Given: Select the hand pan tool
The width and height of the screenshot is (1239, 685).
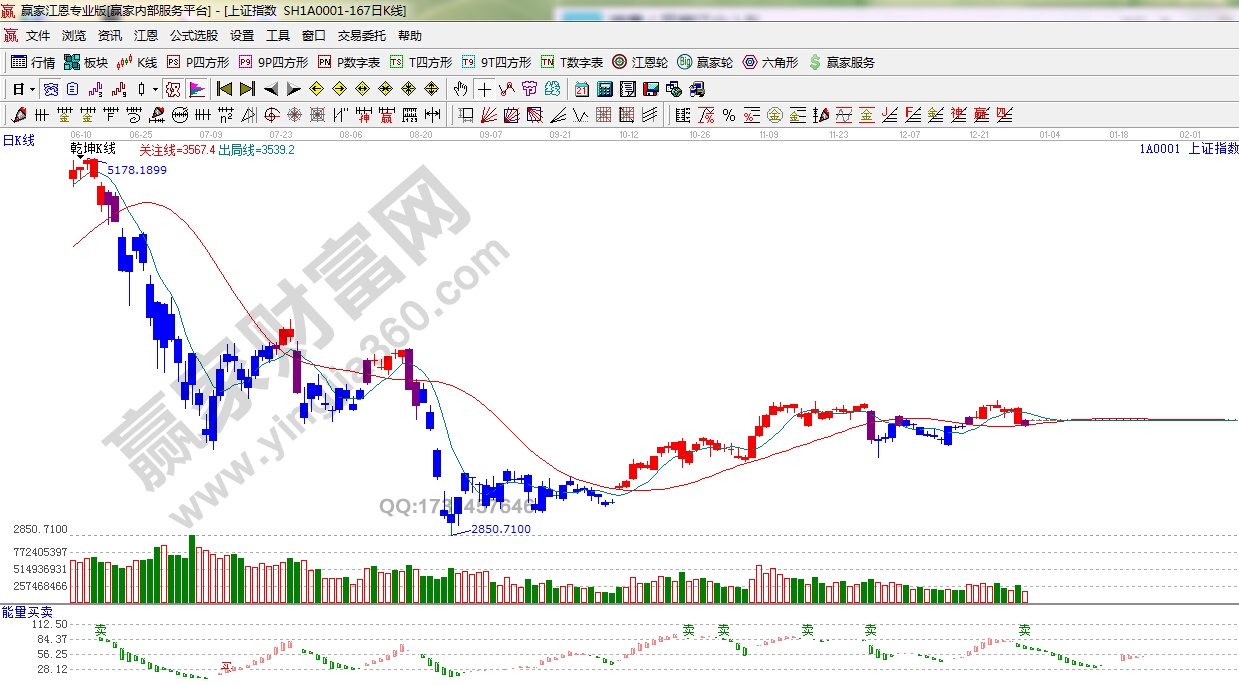Looking at the screenshot, I should [x=460, y=89].
